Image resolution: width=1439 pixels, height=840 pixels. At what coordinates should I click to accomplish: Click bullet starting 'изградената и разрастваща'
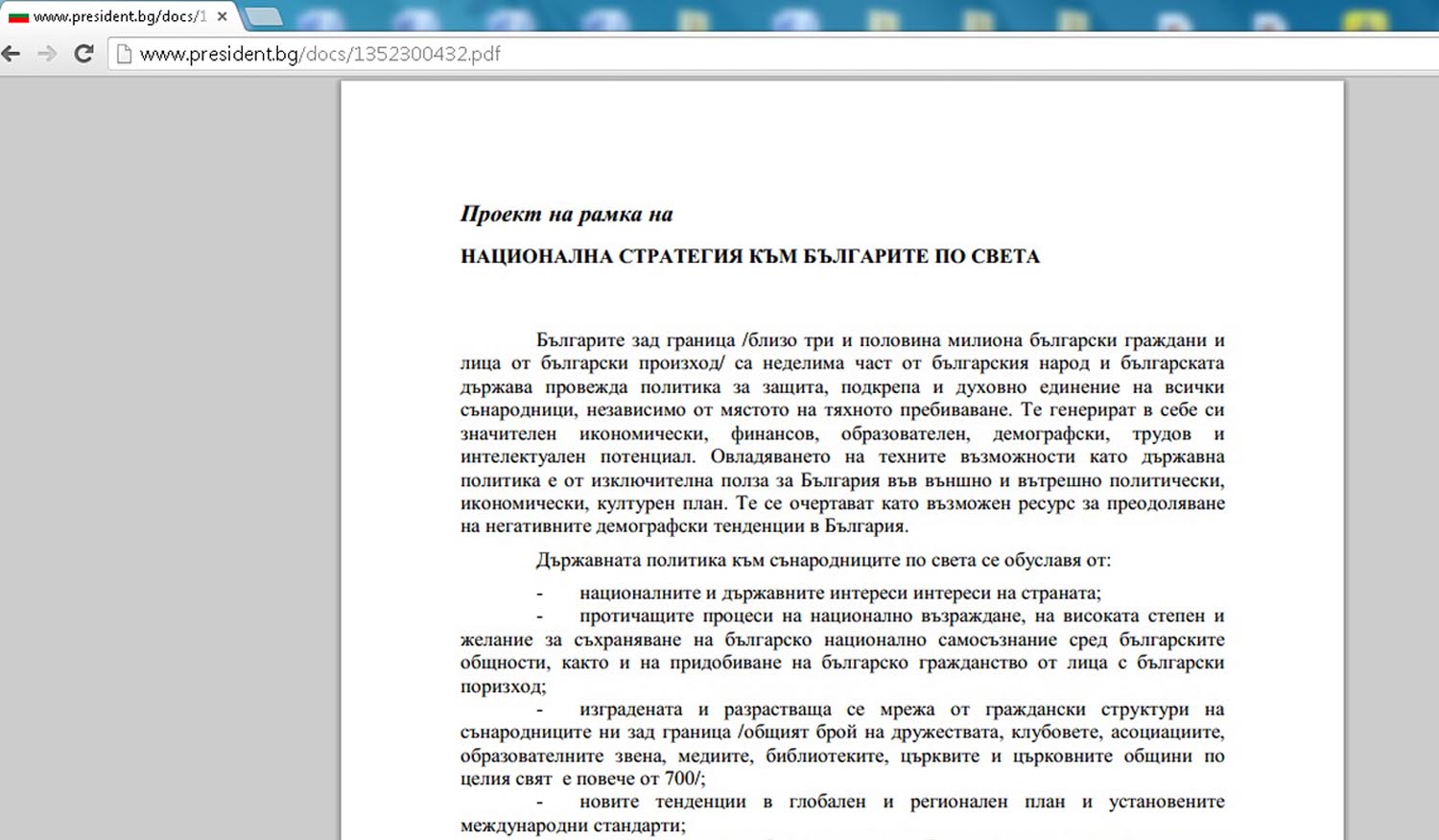click(900, 710)
